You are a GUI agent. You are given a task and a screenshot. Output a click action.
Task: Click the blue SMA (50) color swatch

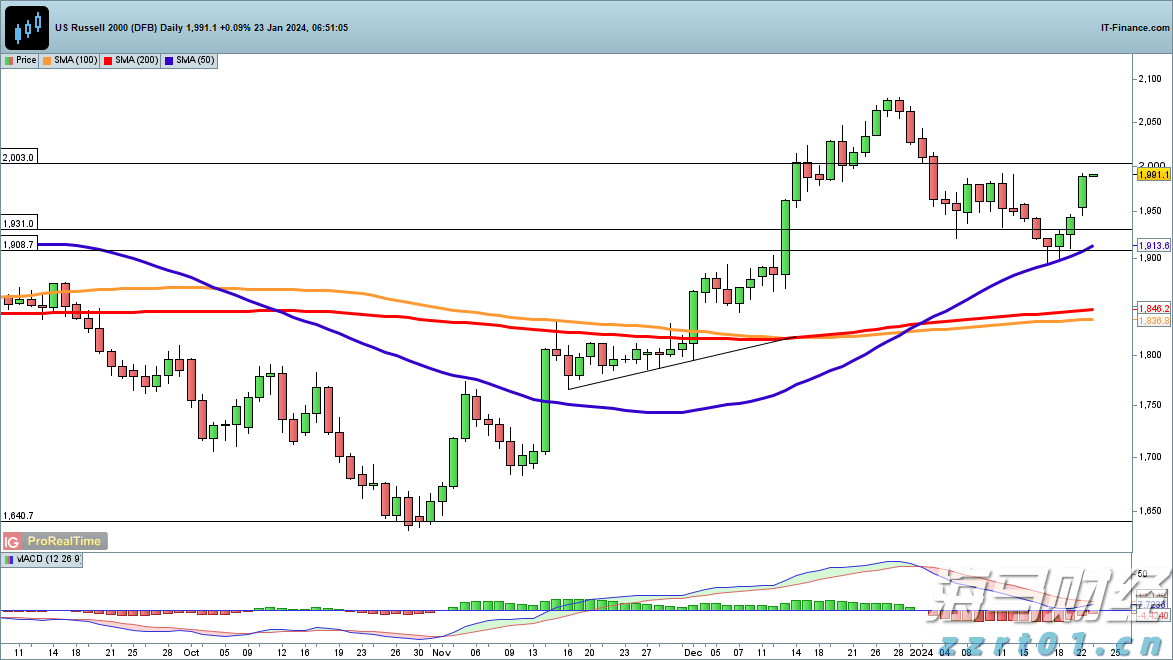coord(168,61)
